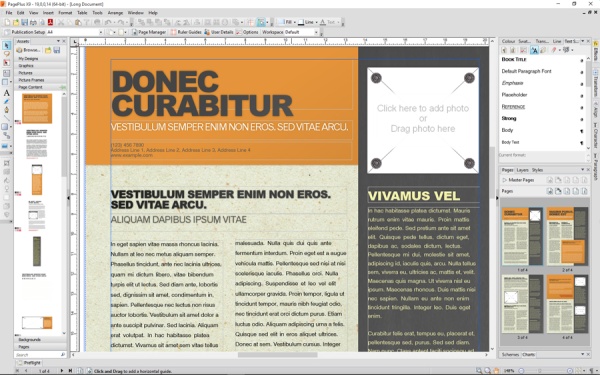Expand the Master Pages section
Screen dimensions: 600x375
[504, 180]
